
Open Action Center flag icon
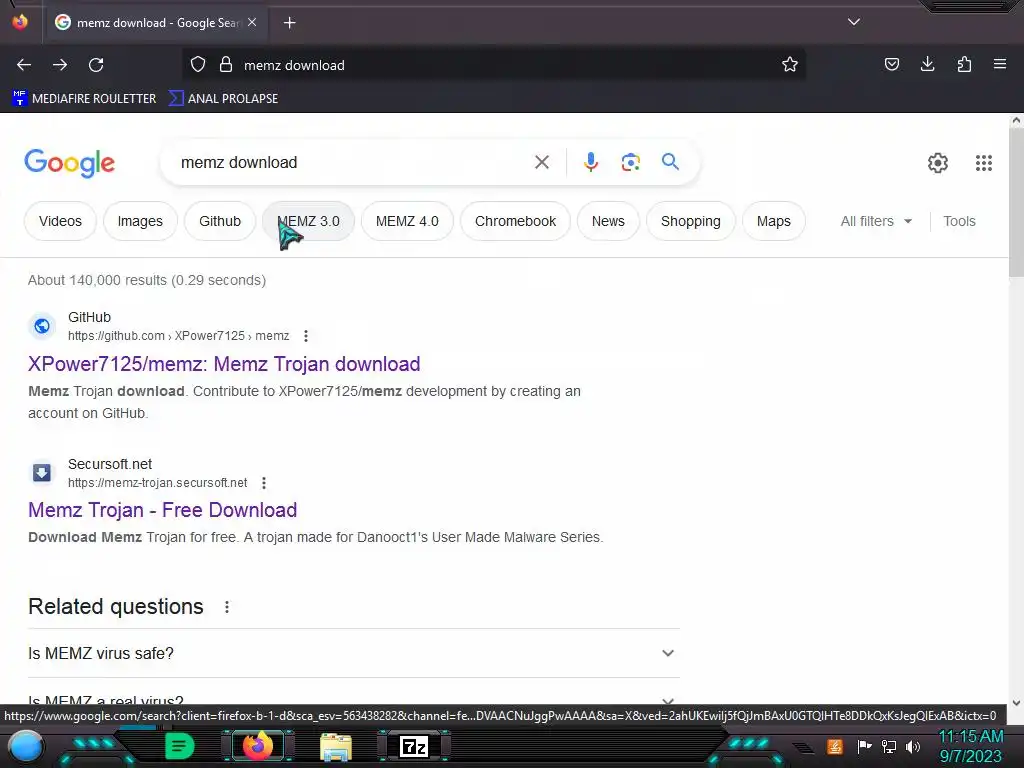pyautogui.click(x=864, y=746)
